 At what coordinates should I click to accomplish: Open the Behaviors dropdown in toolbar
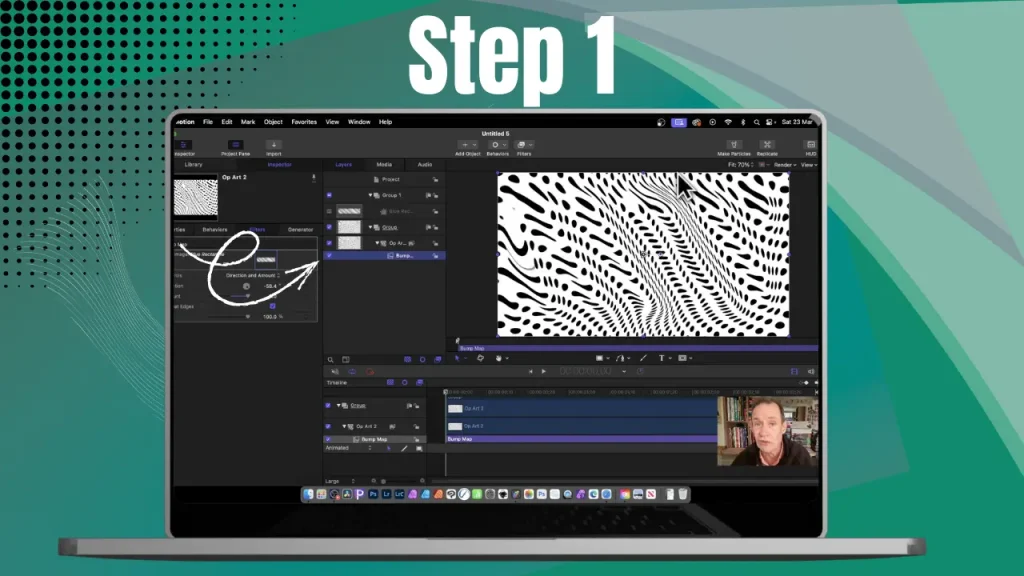point(498,145)
